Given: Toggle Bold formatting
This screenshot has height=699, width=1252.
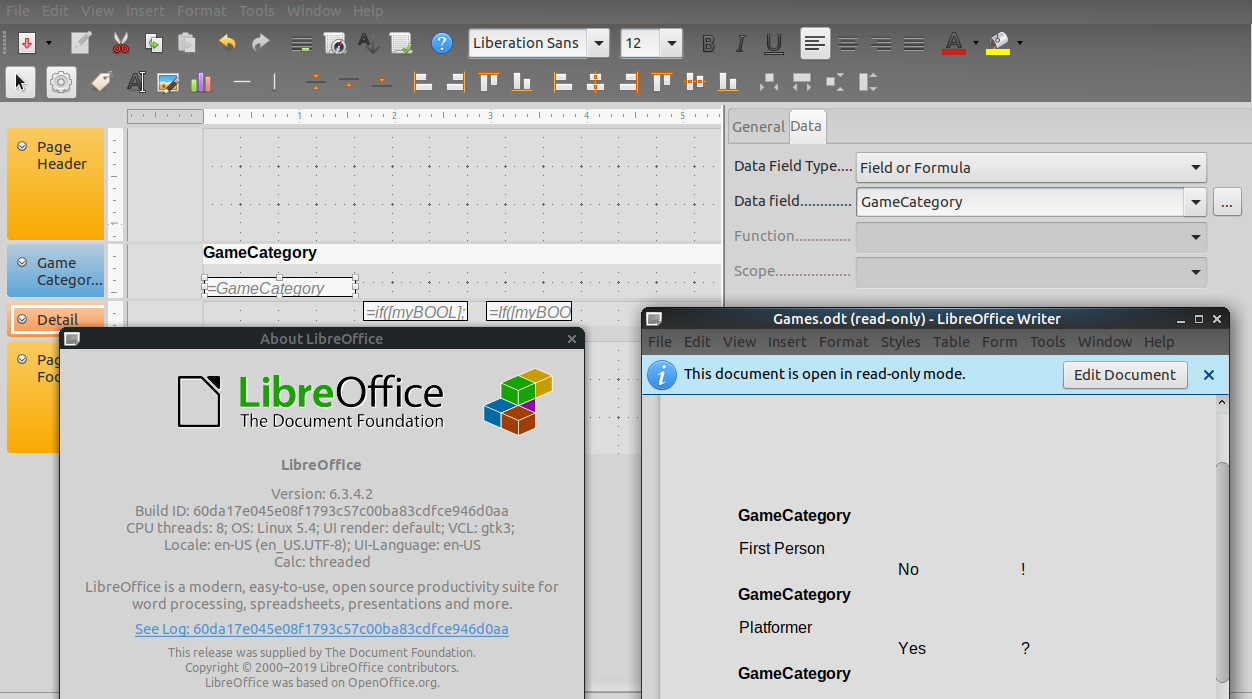Looking at the screenshot, I should click(708, 43).
